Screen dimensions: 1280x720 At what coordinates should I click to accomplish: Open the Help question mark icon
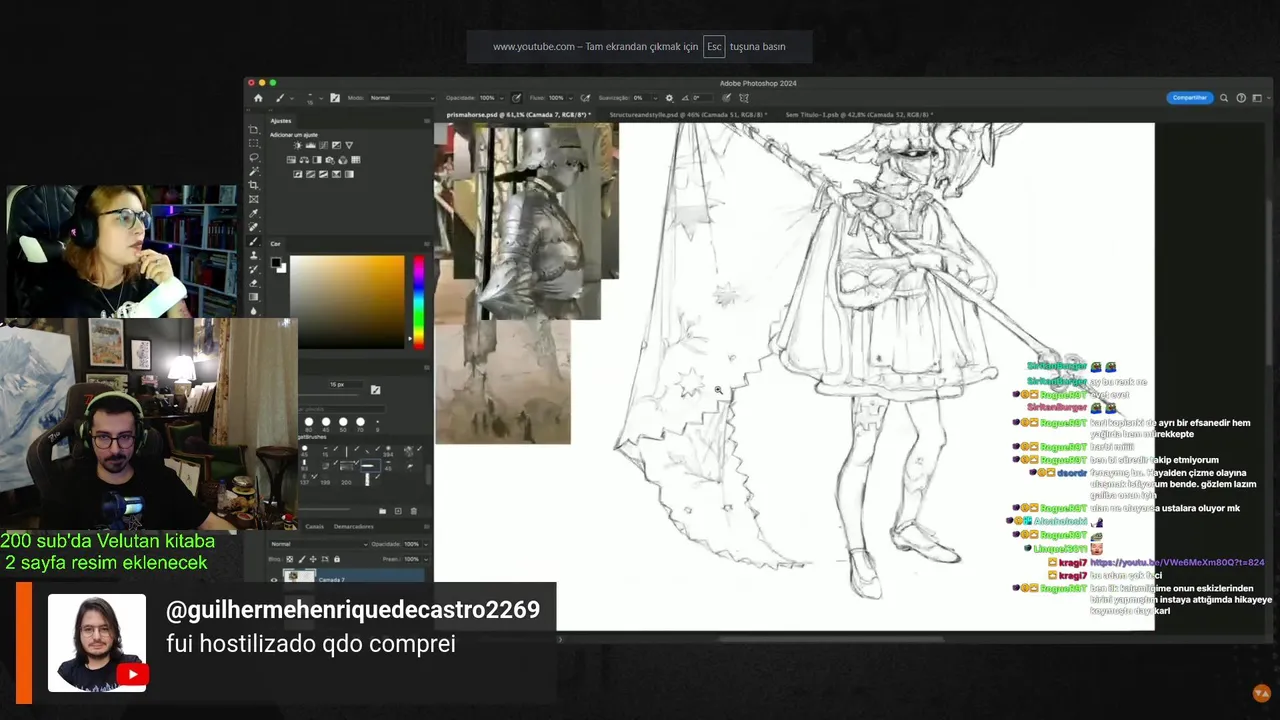tap(1241, 98)
